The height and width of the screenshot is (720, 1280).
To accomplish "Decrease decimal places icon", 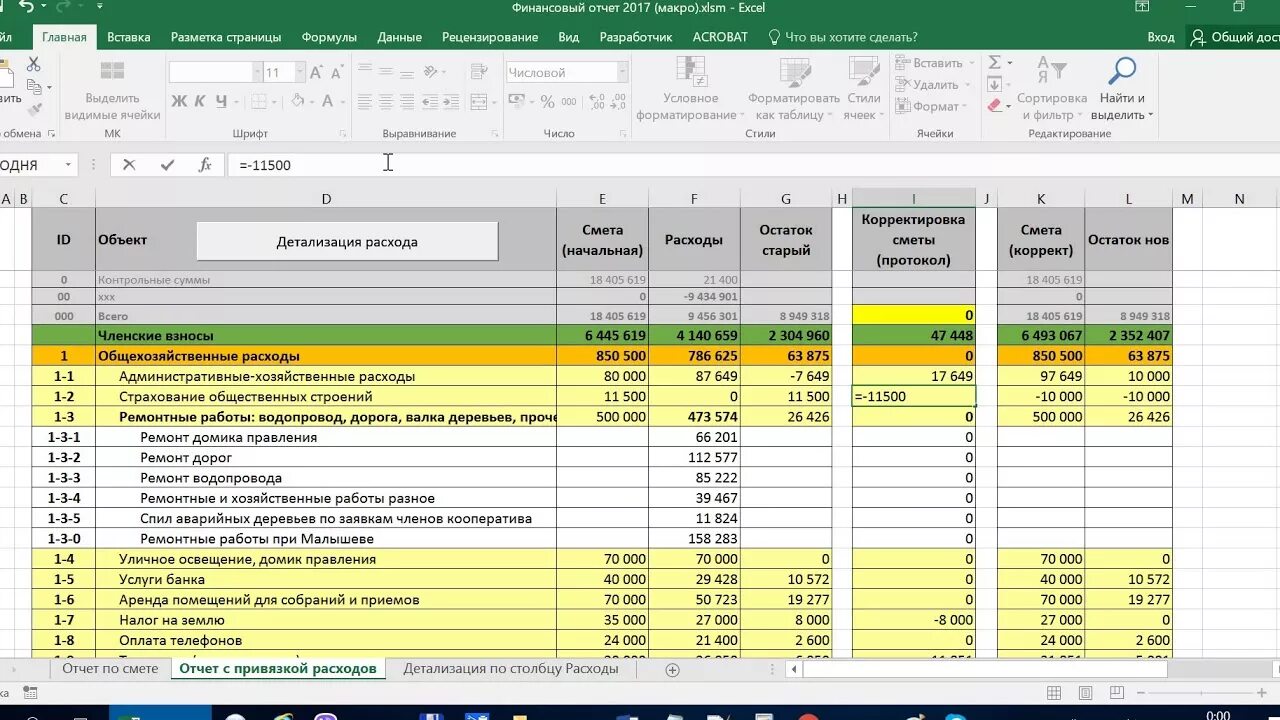I will pyautogui.click(x=620, y=102).
